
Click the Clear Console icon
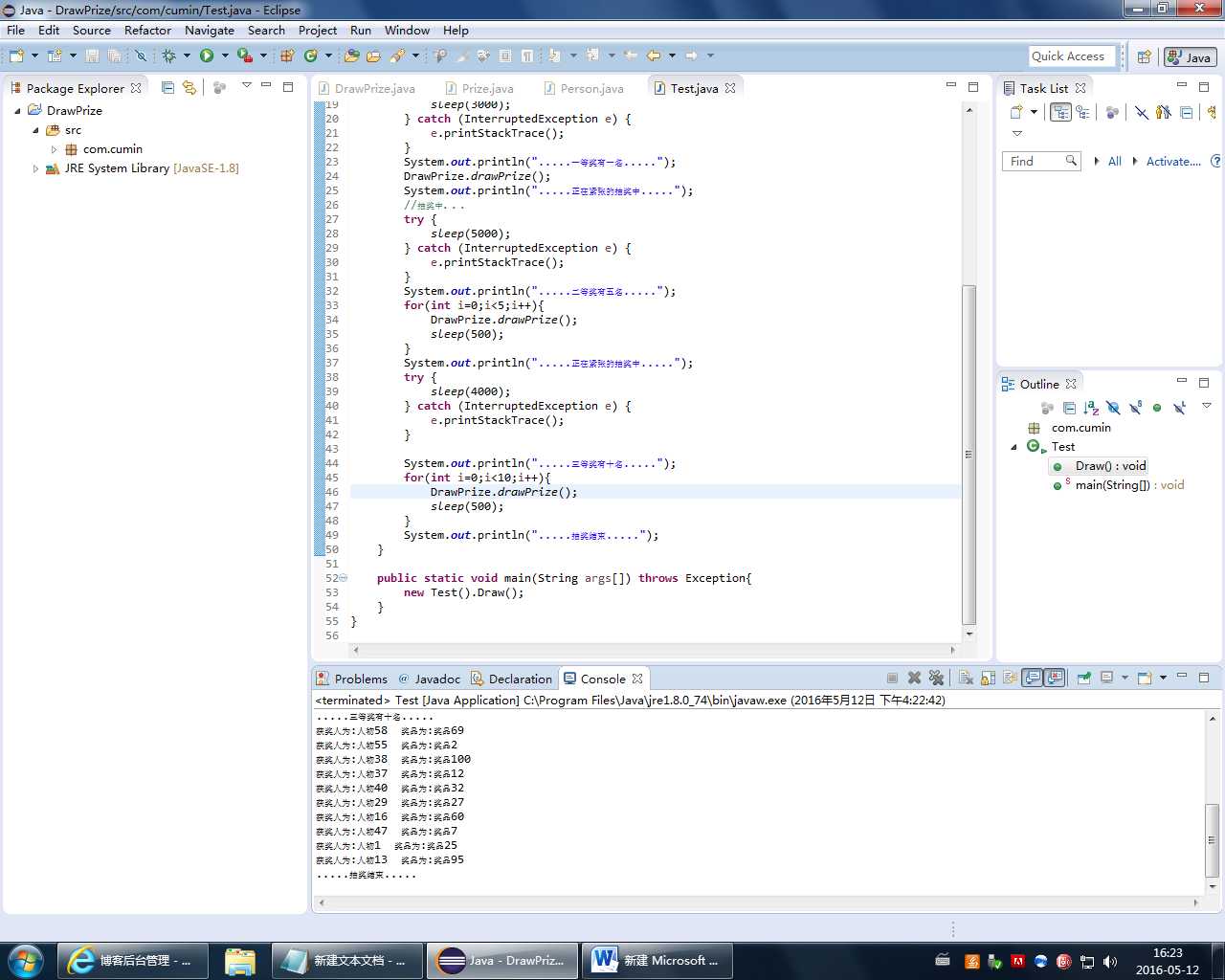tap(966, 679)
